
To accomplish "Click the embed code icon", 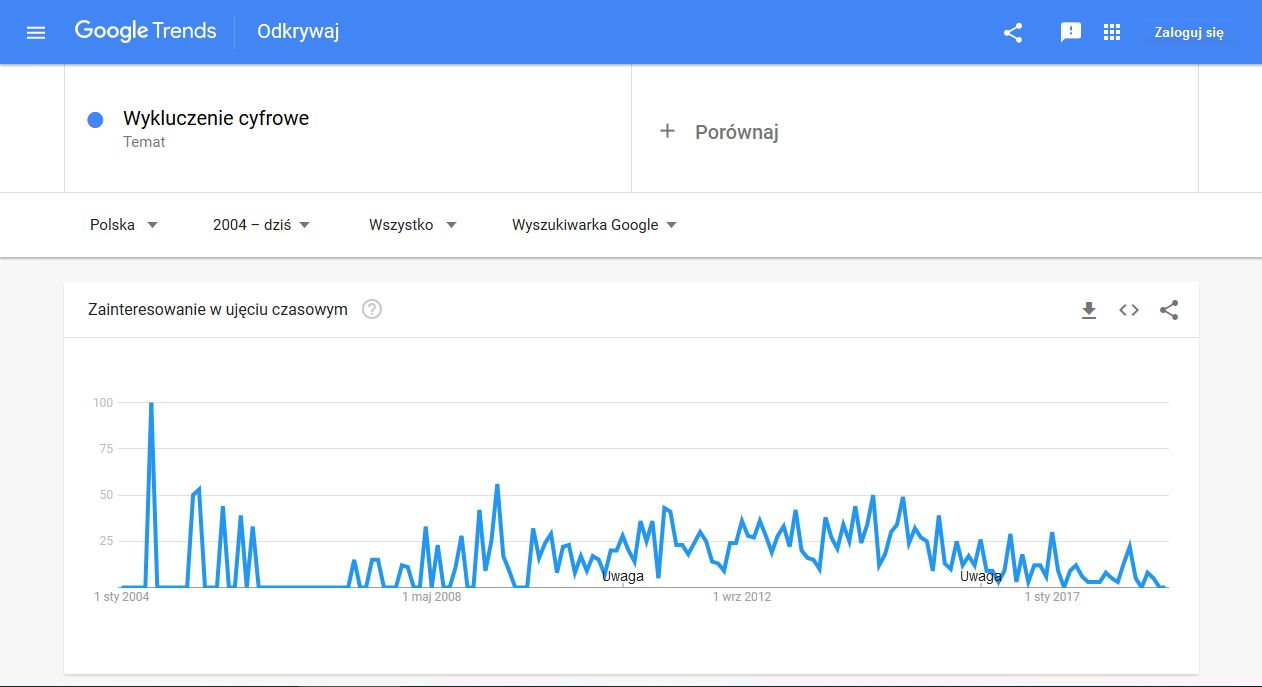I will click(1129, 310).
